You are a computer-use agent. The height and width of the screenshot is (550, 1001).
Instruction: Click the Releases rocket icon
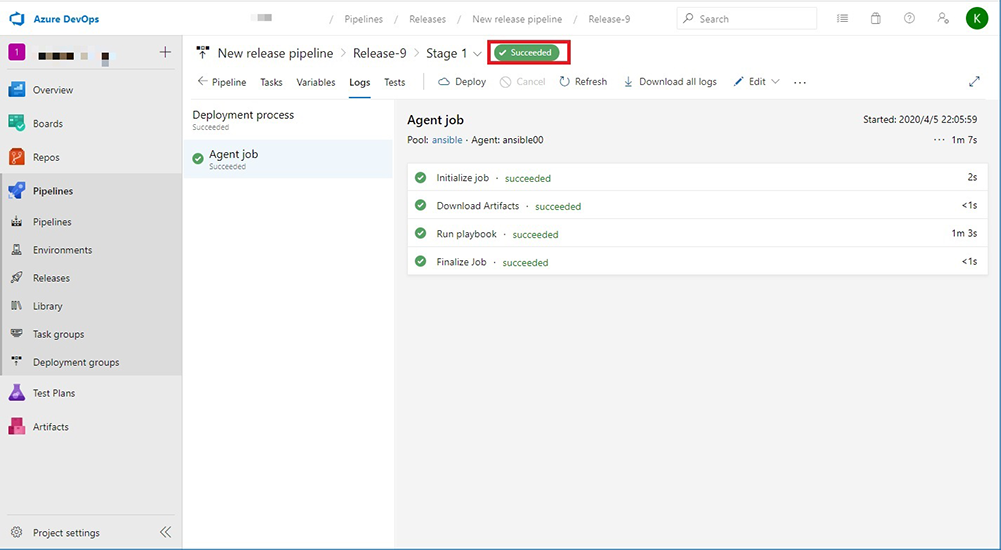point(17,278)
